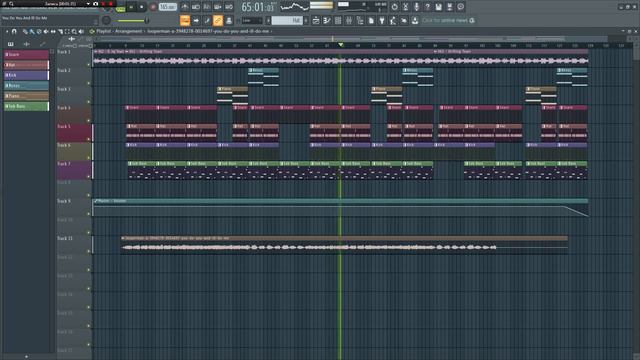The width and height of the screenshot is (640, 360).
Task: Click the time display showing 65:01:03
Action: 258,7
